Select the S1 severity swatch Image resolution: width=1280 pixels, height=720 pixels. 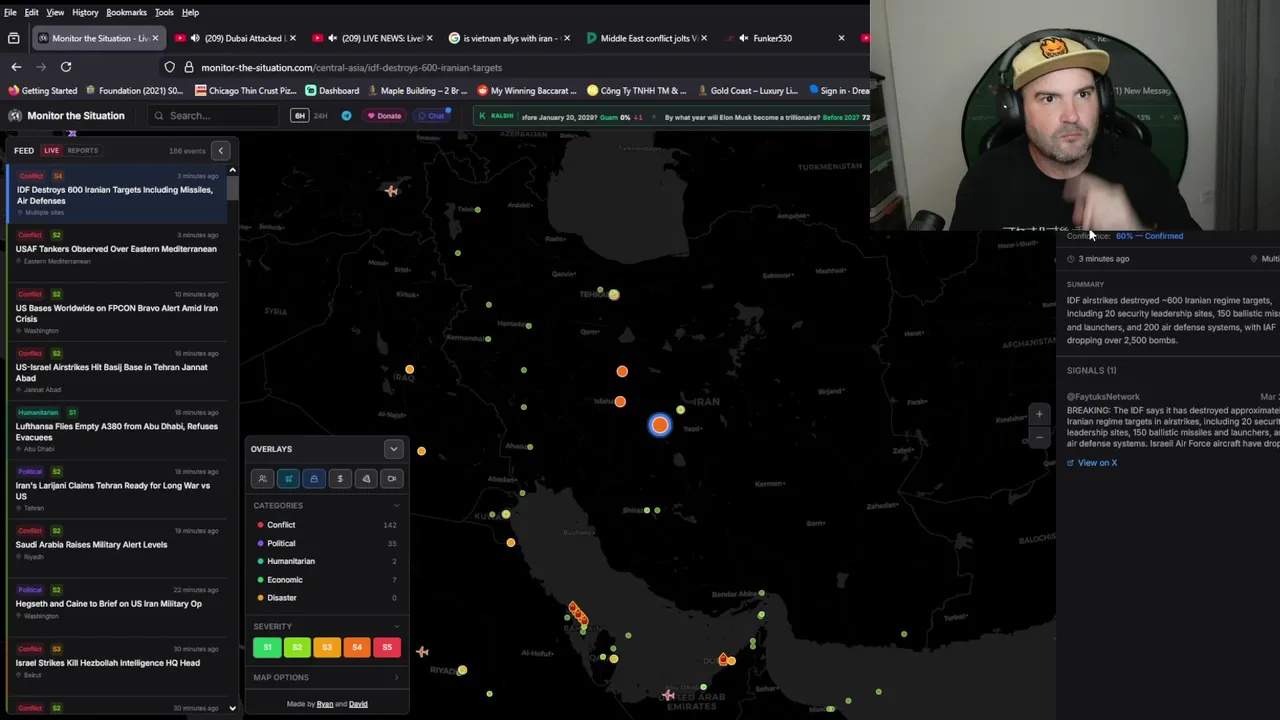point(267,648)
